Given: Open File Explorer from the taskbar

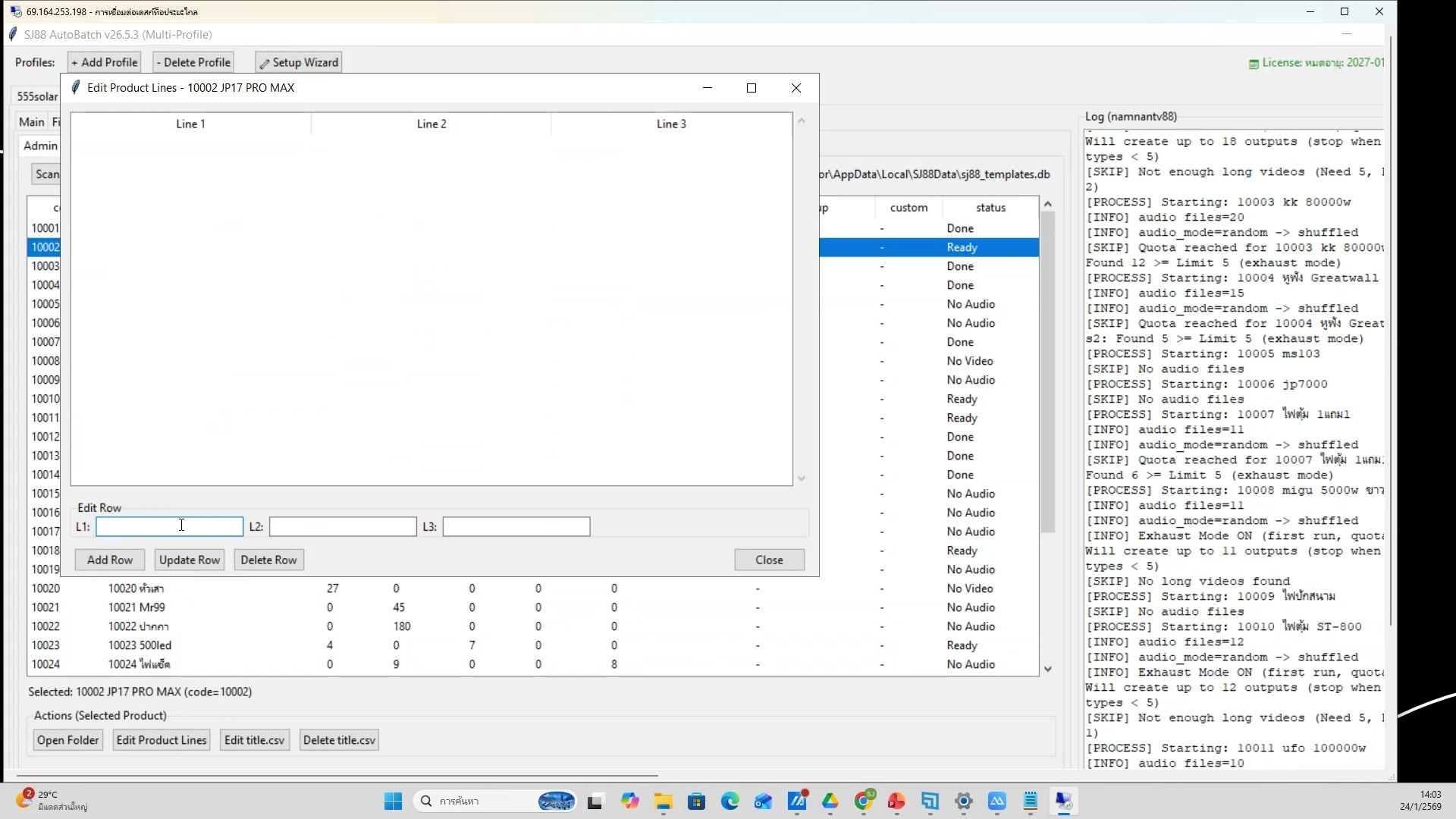Looking at the screenshot, I should pyautogui.click(x=664, y=802).
